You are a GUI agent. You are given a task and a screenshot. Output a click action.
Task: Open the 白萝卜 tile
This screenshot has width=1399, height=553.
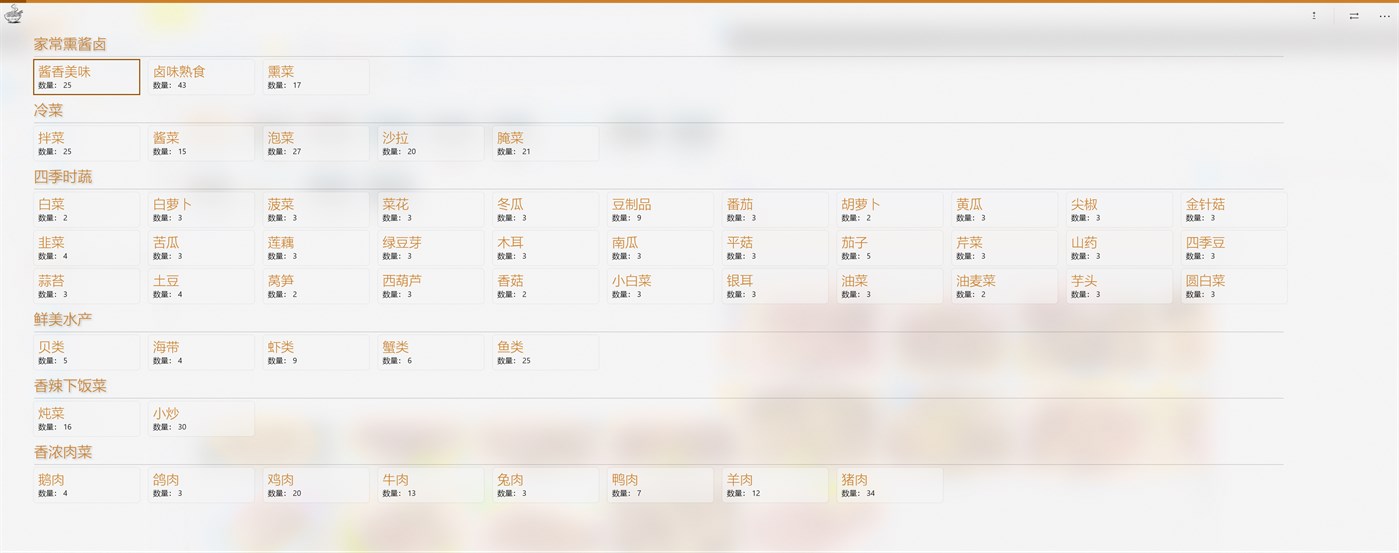(201, 209)
